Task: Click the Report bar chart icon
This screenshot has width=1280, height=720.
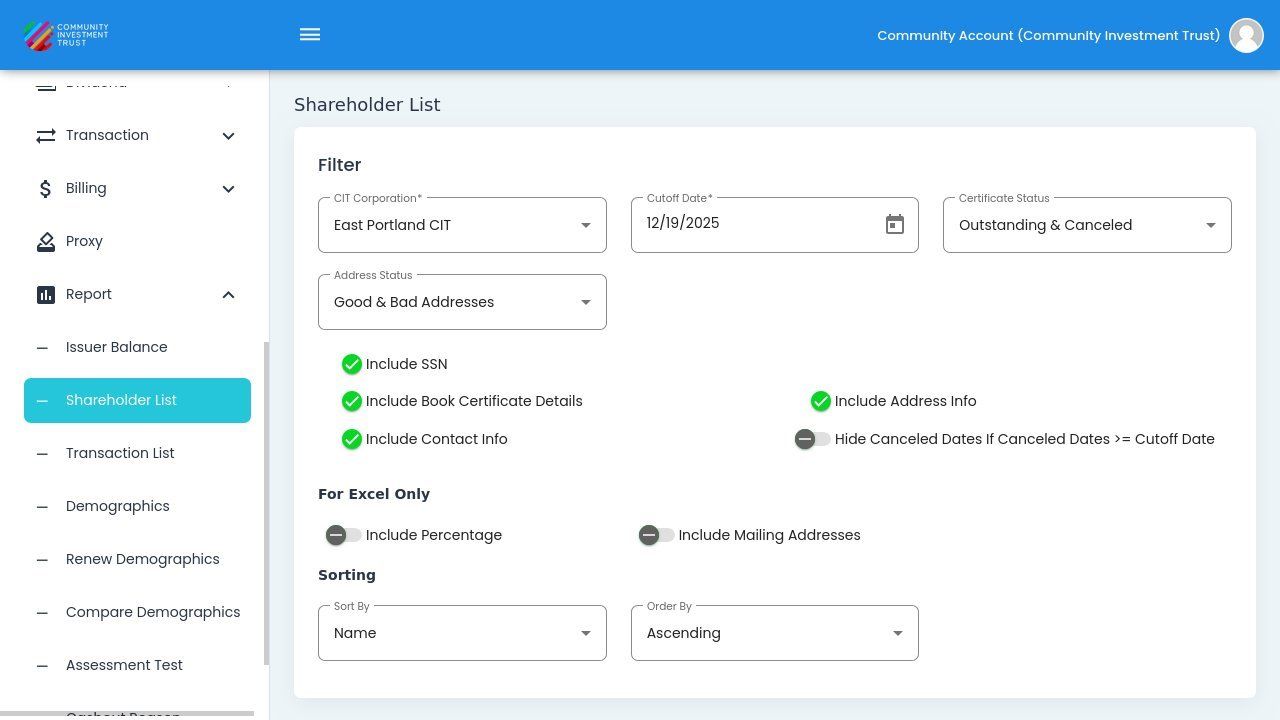Action: click(46, 295)
